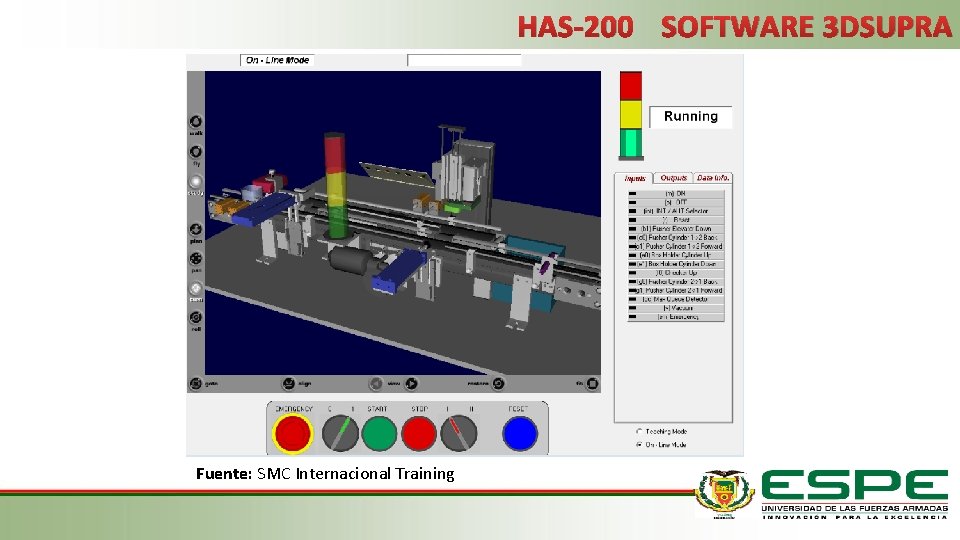
Task: Switch to the Inputs tab
Action: 634,178
